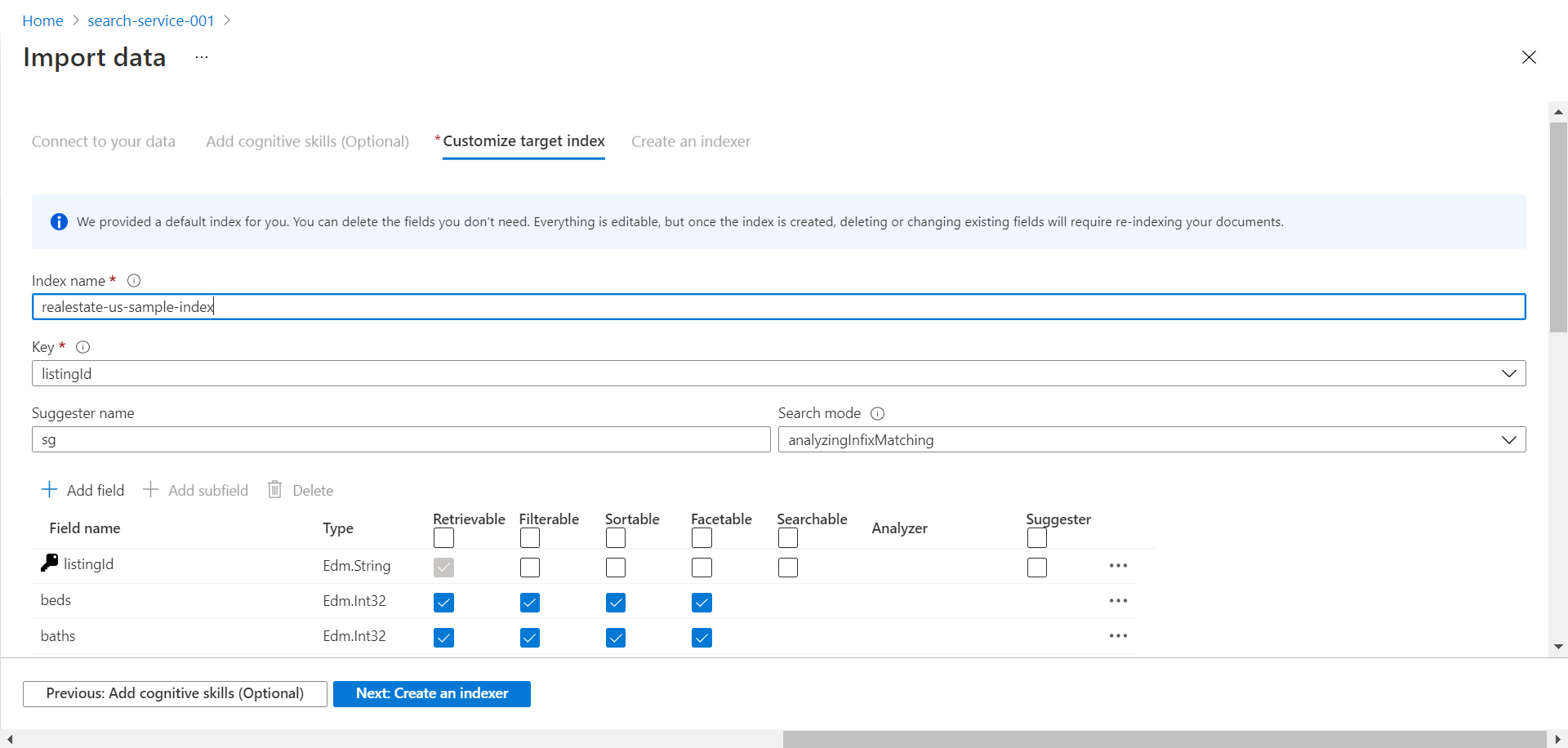Viewport: 1568px width, 748px height.
Task: Click the Next: Create an indexer button
Action: pos(431,693)
